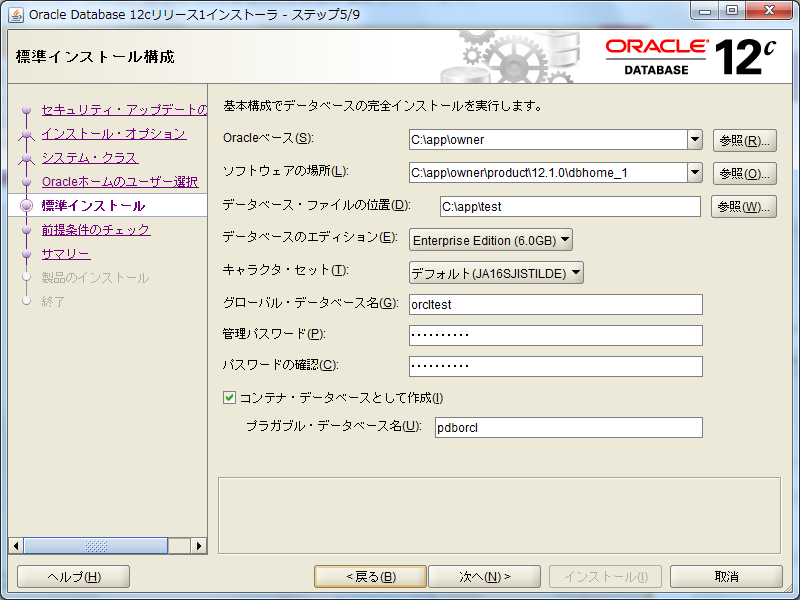Click the データベース・ファイルの位置 field
This screenshot has height=600, width=800.
(x=570, y=206)
